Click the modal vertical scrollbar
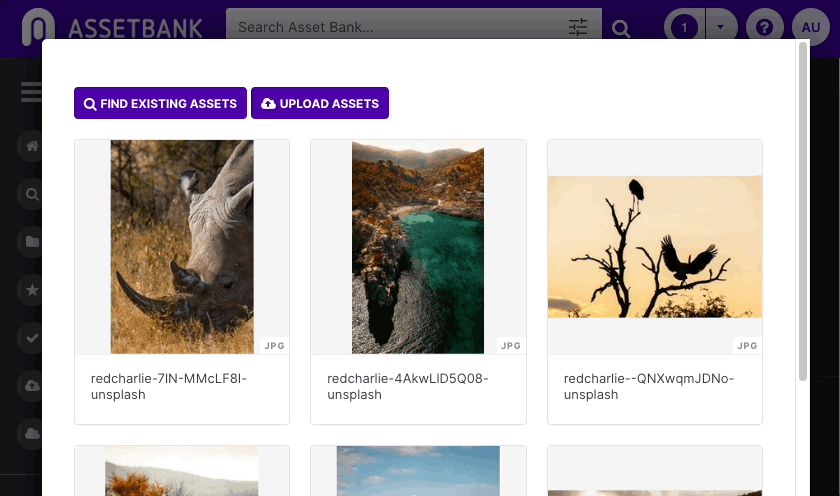 click(x=802, y=212)
